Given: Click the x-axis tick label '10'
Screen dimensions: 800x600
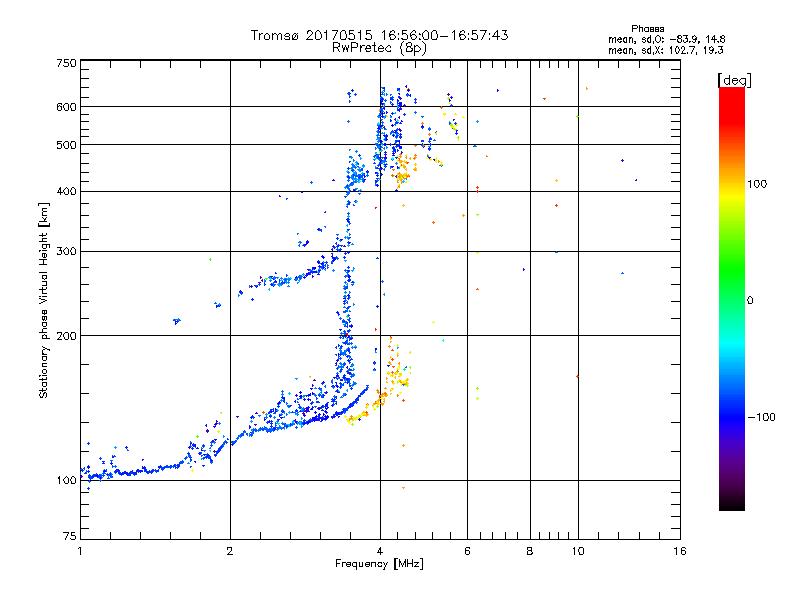Looking at the screenshot, I should coord(578,551).
